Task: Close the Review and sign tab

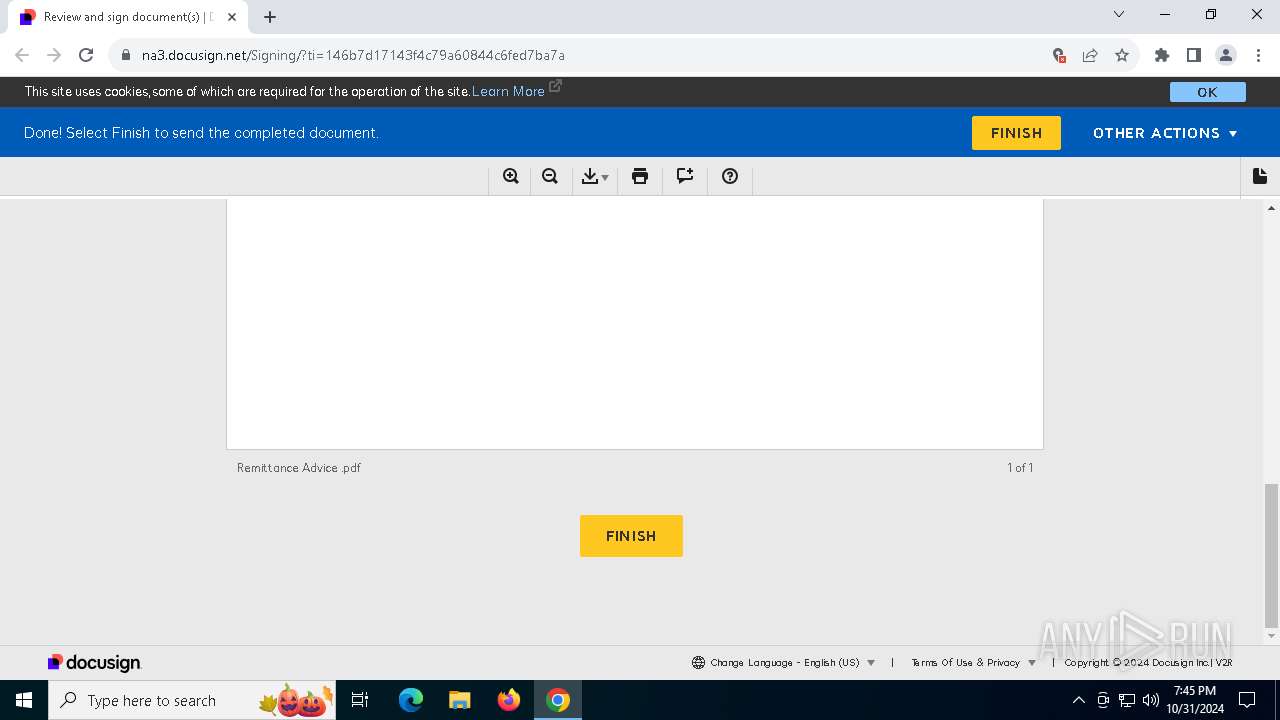Action: click(232, 17)
